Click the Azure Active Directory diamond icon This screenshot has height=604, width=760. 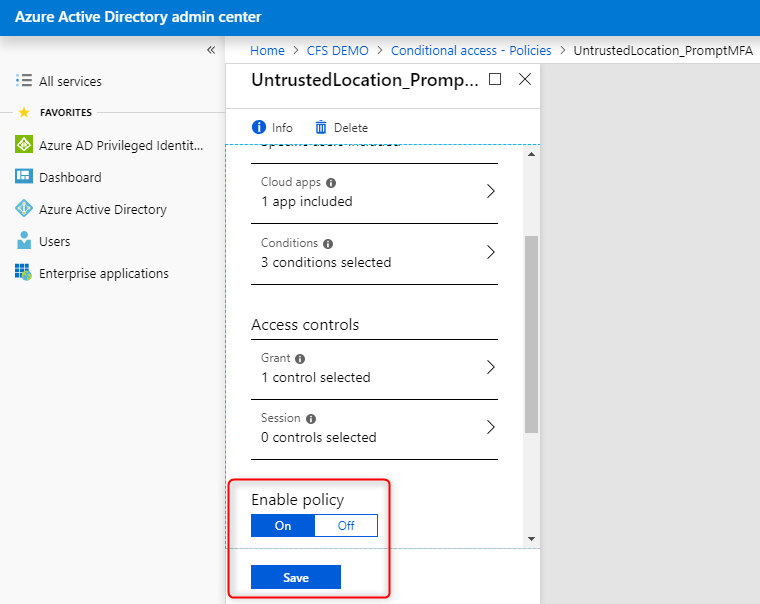tap(24, 208)
